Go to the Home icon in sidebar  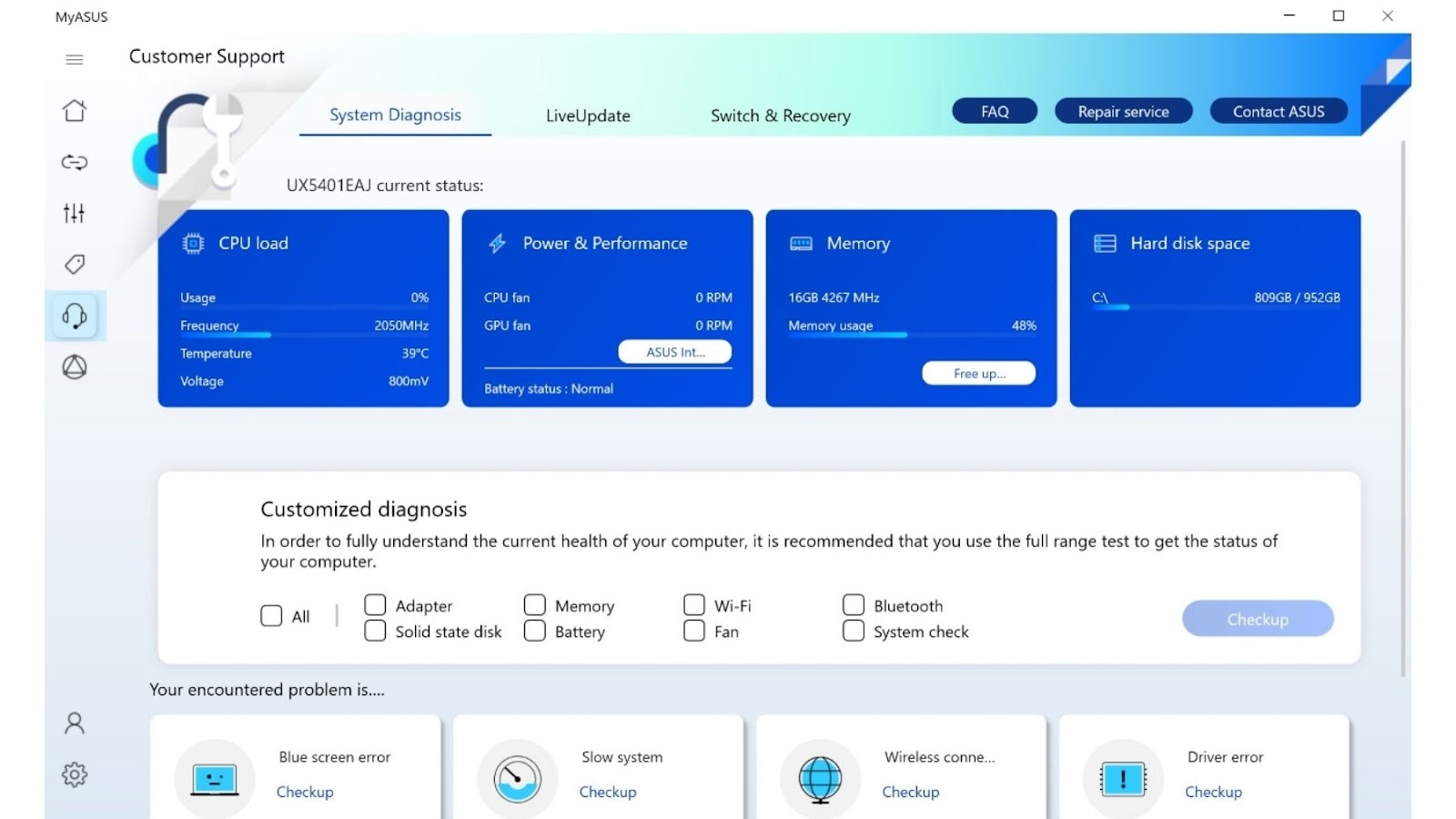tap(75, 111)
